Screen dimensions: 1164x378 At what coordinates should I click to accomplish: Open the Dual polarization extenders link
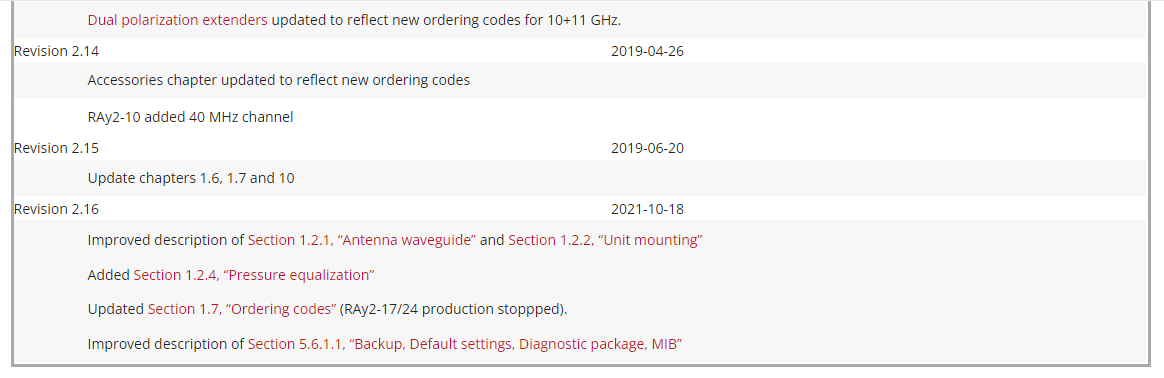(x=177, y=20)
